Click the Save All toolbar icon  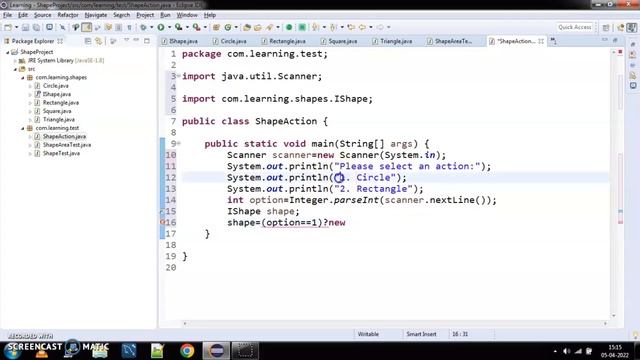pos(36,27)
